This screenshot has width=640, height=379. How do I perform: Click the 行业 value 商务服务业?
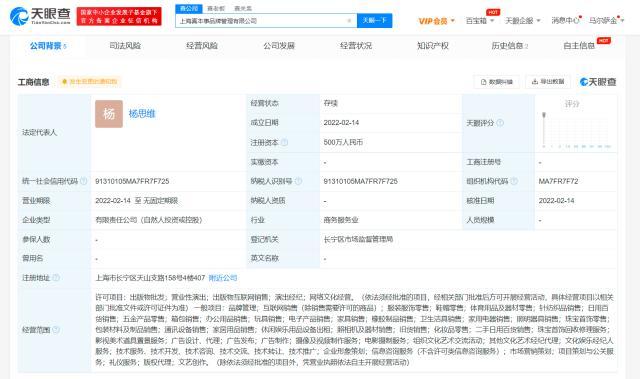341,220
